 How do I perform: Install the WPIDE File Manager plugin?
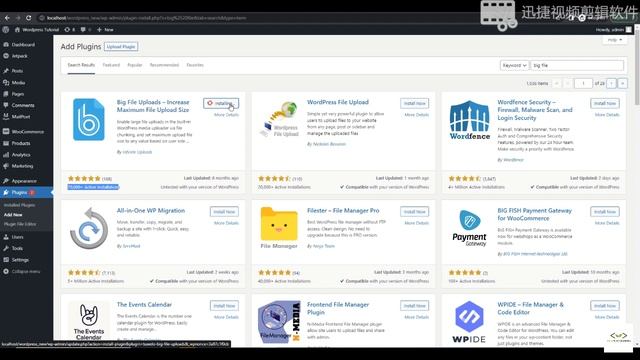click(604, 306)
